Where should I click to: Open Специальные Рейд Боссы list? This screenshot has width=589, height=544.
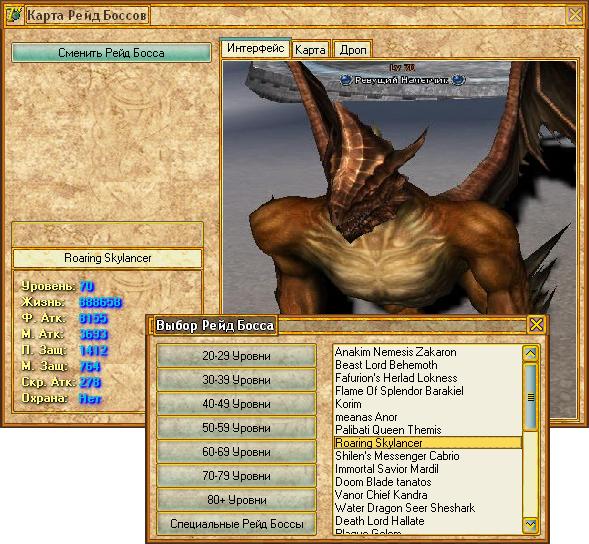click(x=236, y=524)
